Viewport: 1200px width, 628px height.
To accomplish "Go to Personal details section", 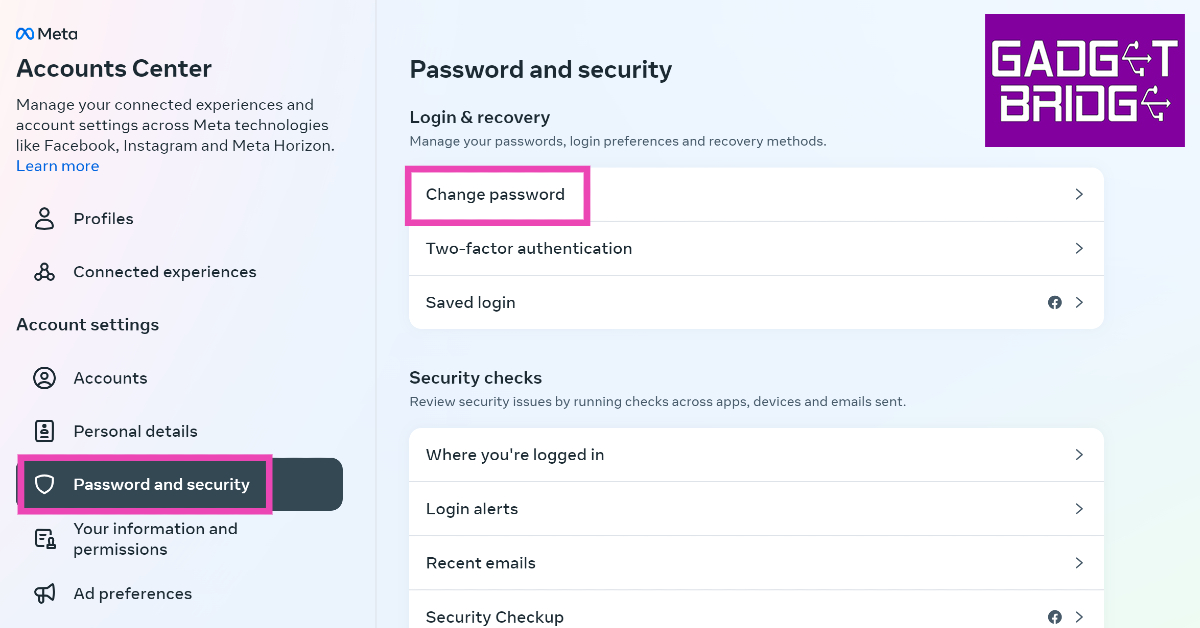I will point(135,431).
